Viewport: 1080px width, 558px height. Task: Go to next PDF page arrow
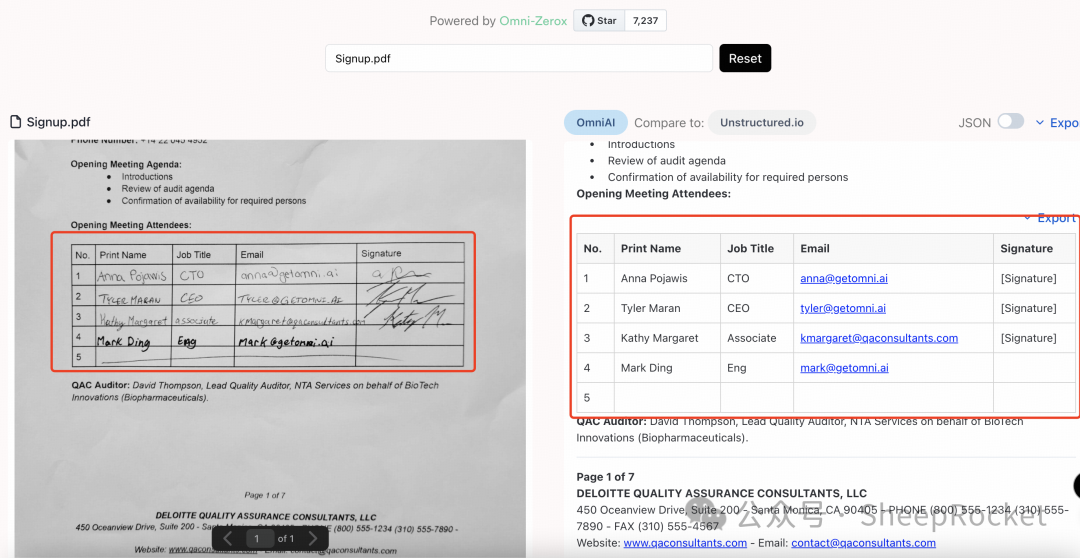(x=313, y=538)
